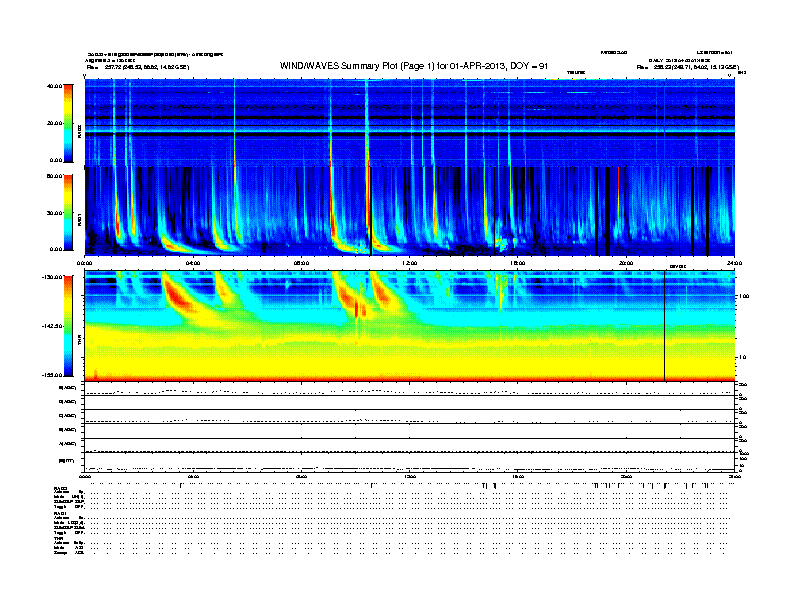Click the RAD1 spectrogram panel
Viewport: 792px width, 612px height.
point(410,211)
